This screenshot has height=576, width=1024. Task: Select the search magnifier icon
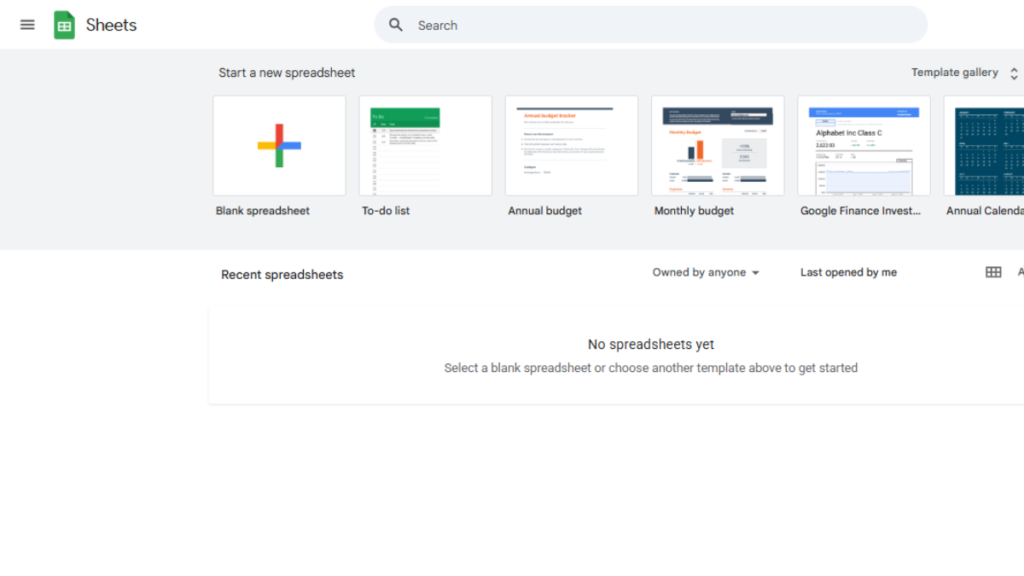[396, 24]
